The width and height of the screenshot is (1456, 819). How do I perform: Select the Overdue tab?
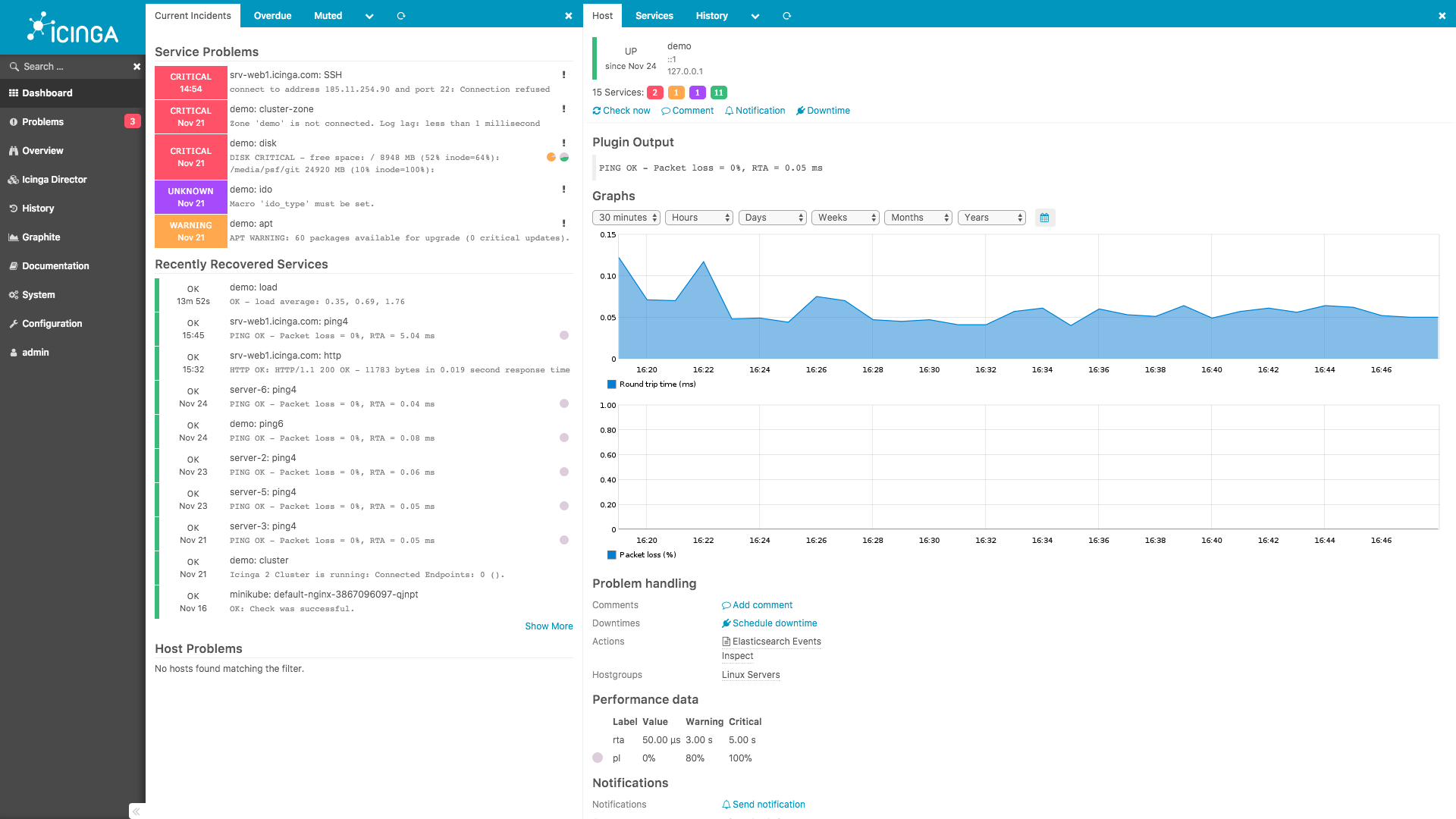pos(272,16)
